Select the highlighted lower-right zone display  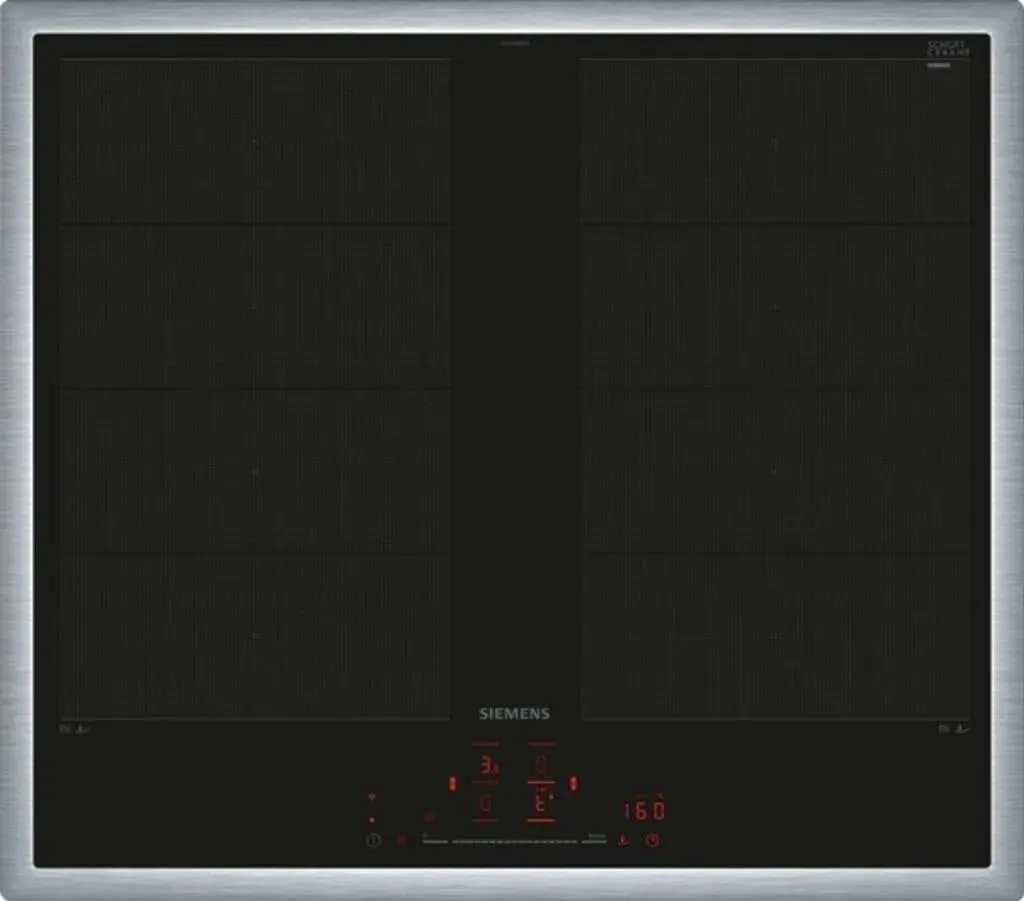point(541,802)
